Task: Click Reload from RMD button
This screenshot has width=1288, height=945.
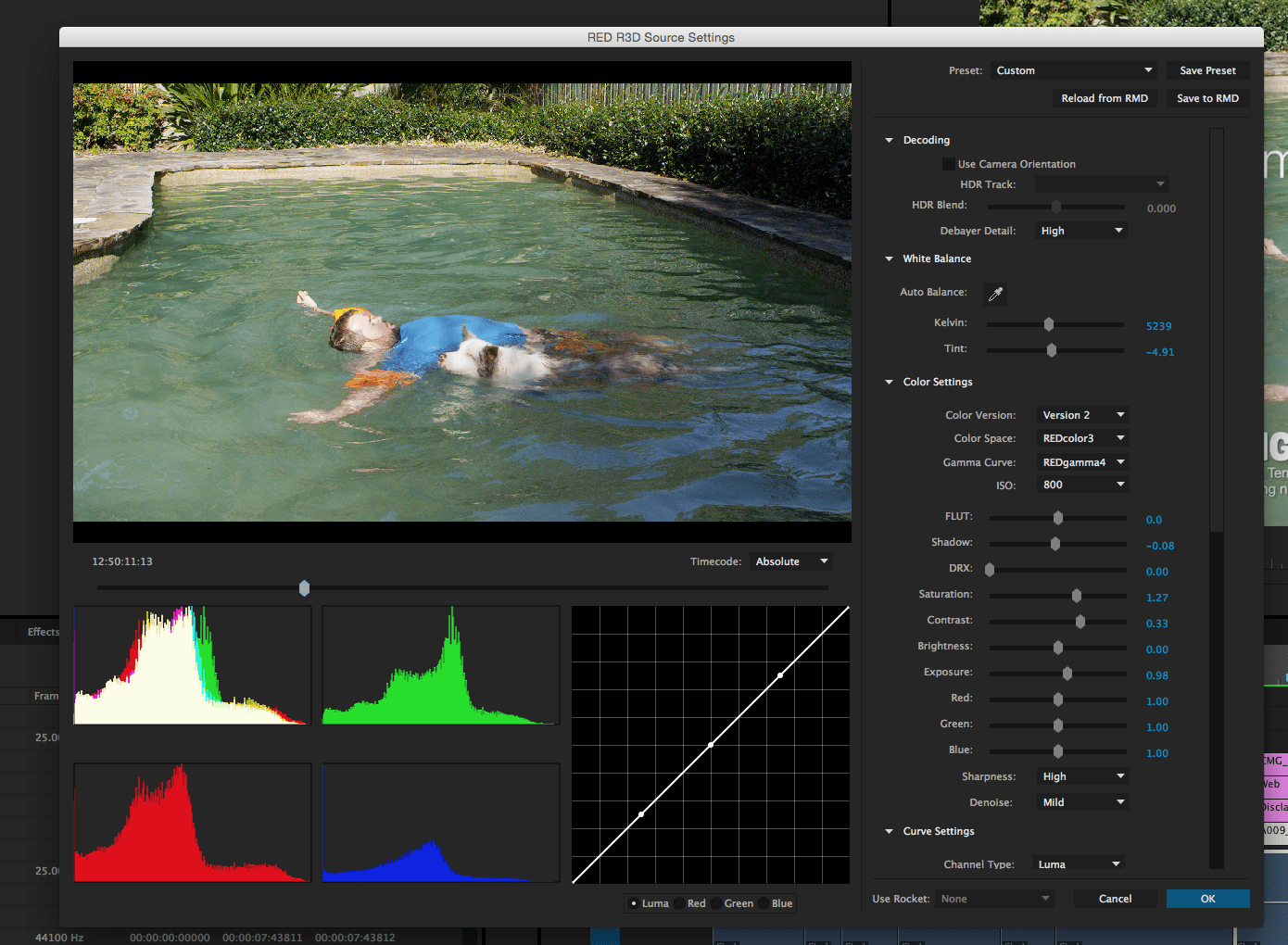Action: 1104,98
